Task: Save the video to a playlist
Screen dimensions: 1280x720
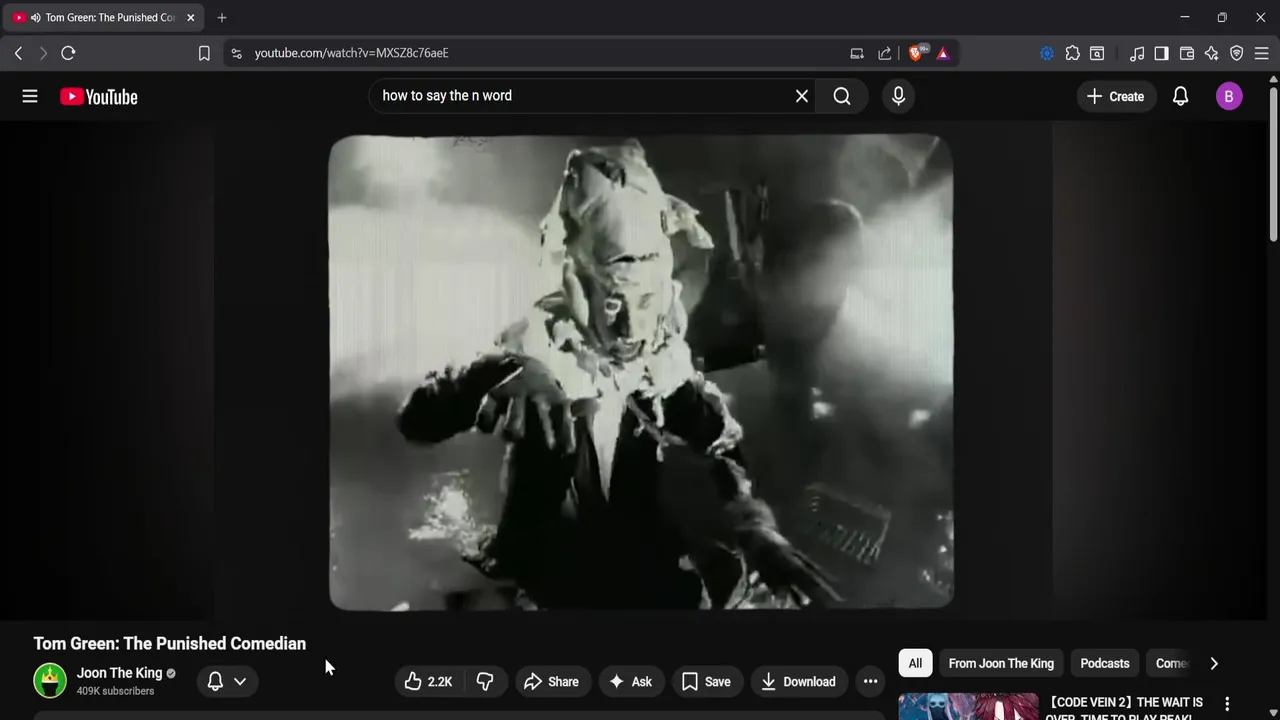Action: (x=706, y=681)
